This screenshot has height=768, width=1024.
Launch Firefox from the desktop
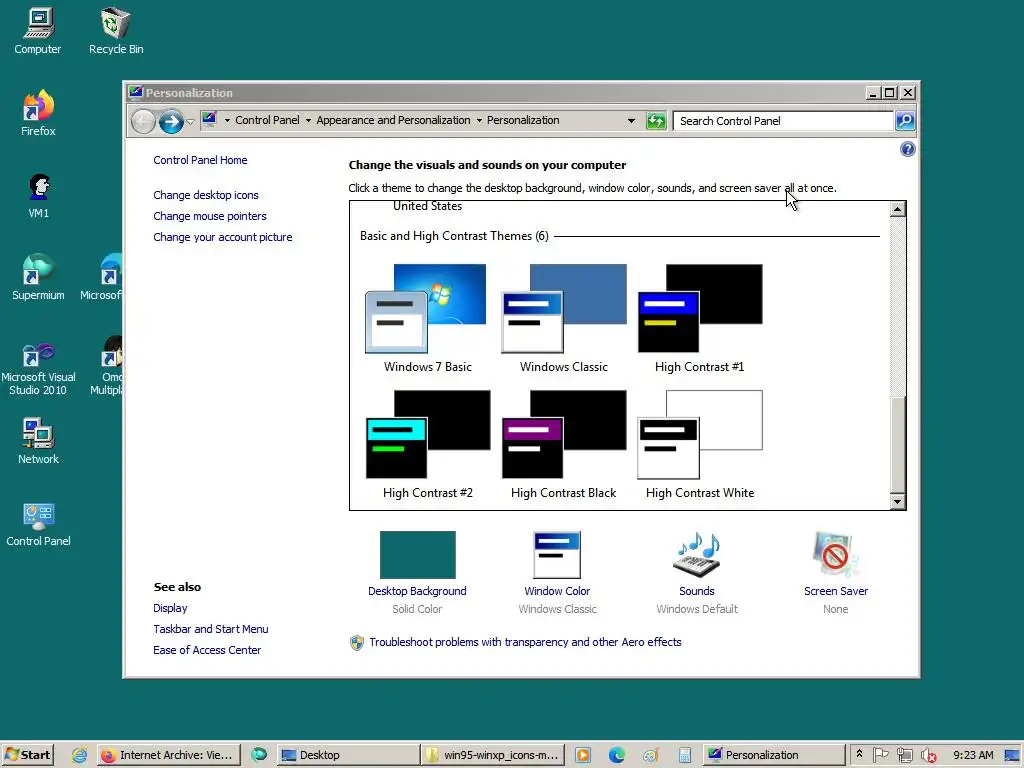tap(38, 113)
